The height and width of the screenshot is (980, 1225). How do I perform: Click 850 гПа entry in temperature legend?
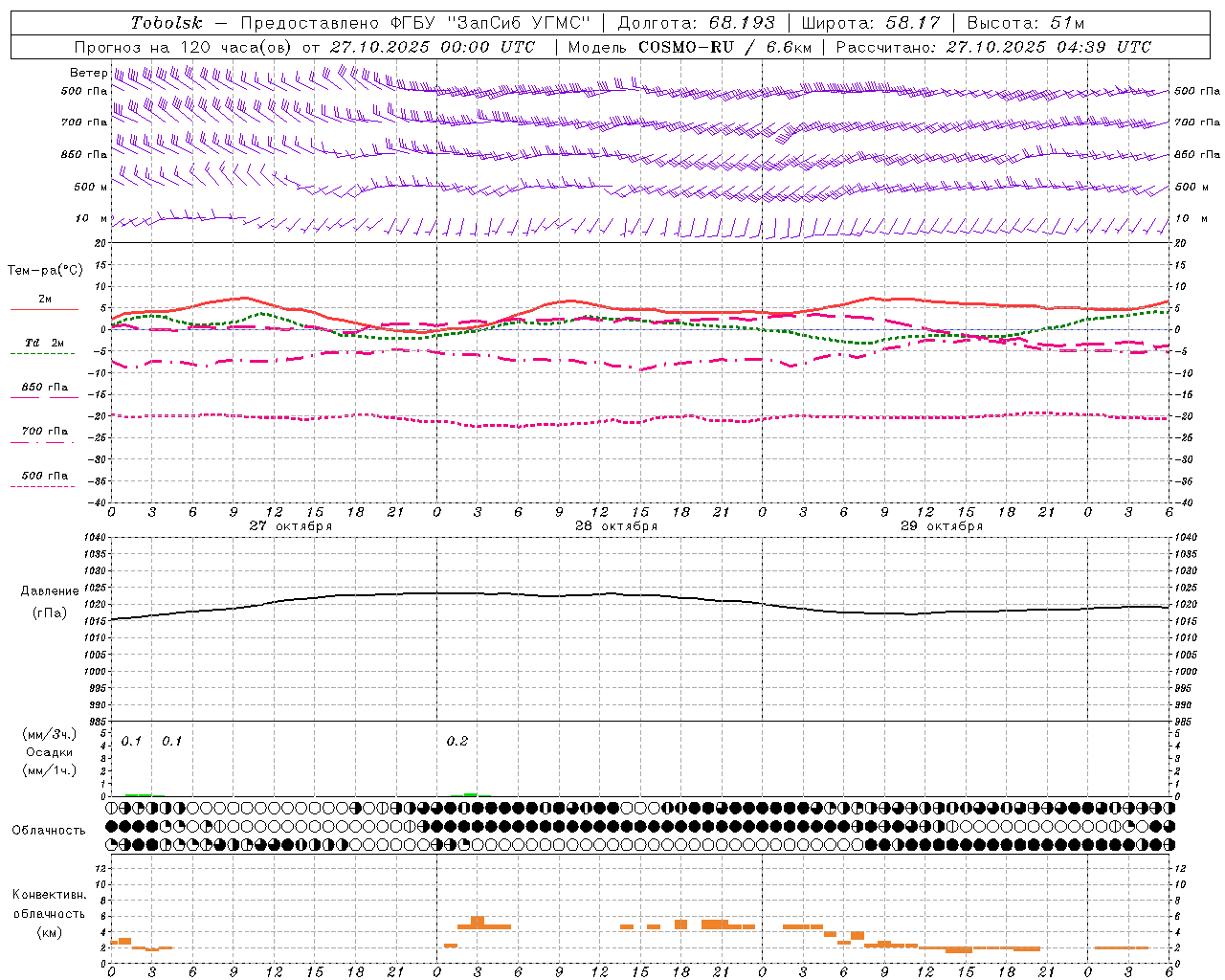tap(45, 388)
